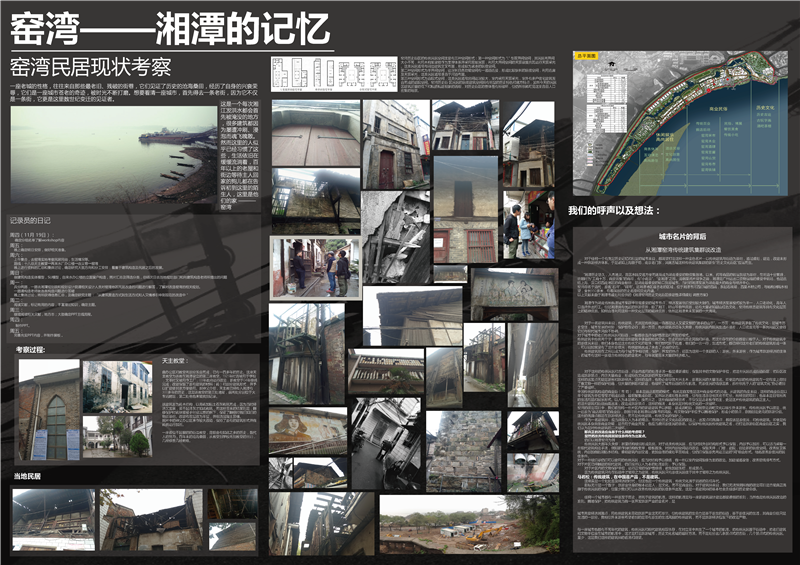Open the wide red wooden door photo
Image resolution: width=800 pixels, height=565 pixels.
pyautogui.click(x=316, y=133)
